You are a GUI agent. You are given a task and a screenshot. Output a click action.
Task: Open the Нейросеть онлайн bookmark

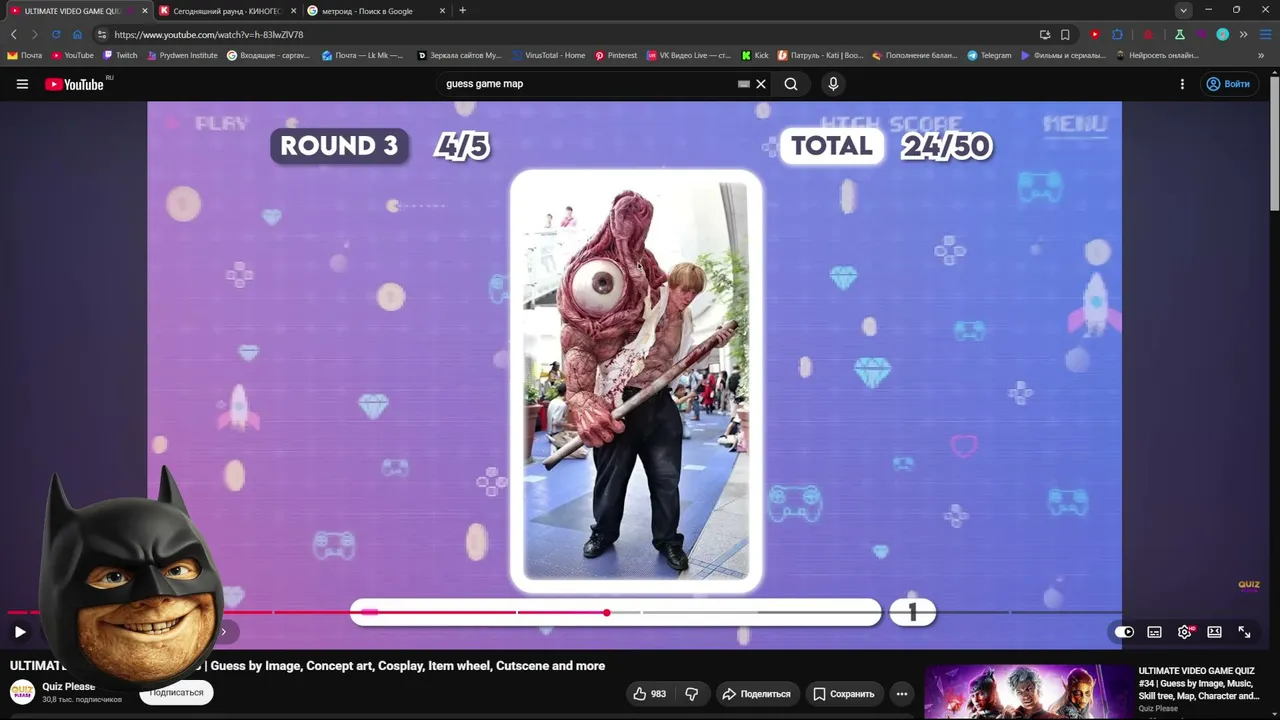pyautogui.click(x=1157, y=55)
